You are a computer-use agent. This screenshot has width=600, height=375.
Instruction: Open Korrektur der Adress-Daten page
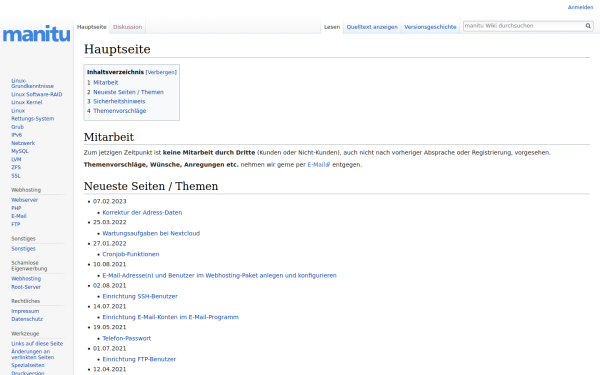[142, 213]
